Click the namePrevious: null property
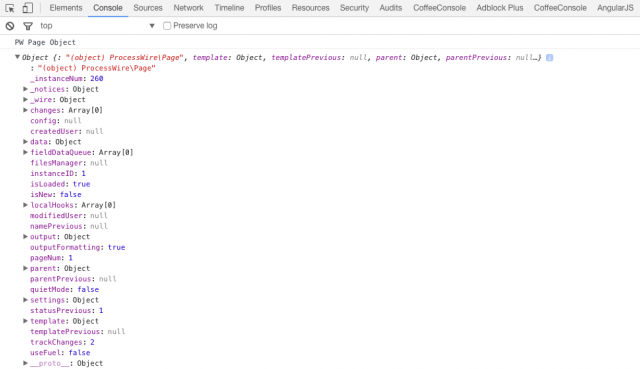The image size is (640, 369). (69, 226)
